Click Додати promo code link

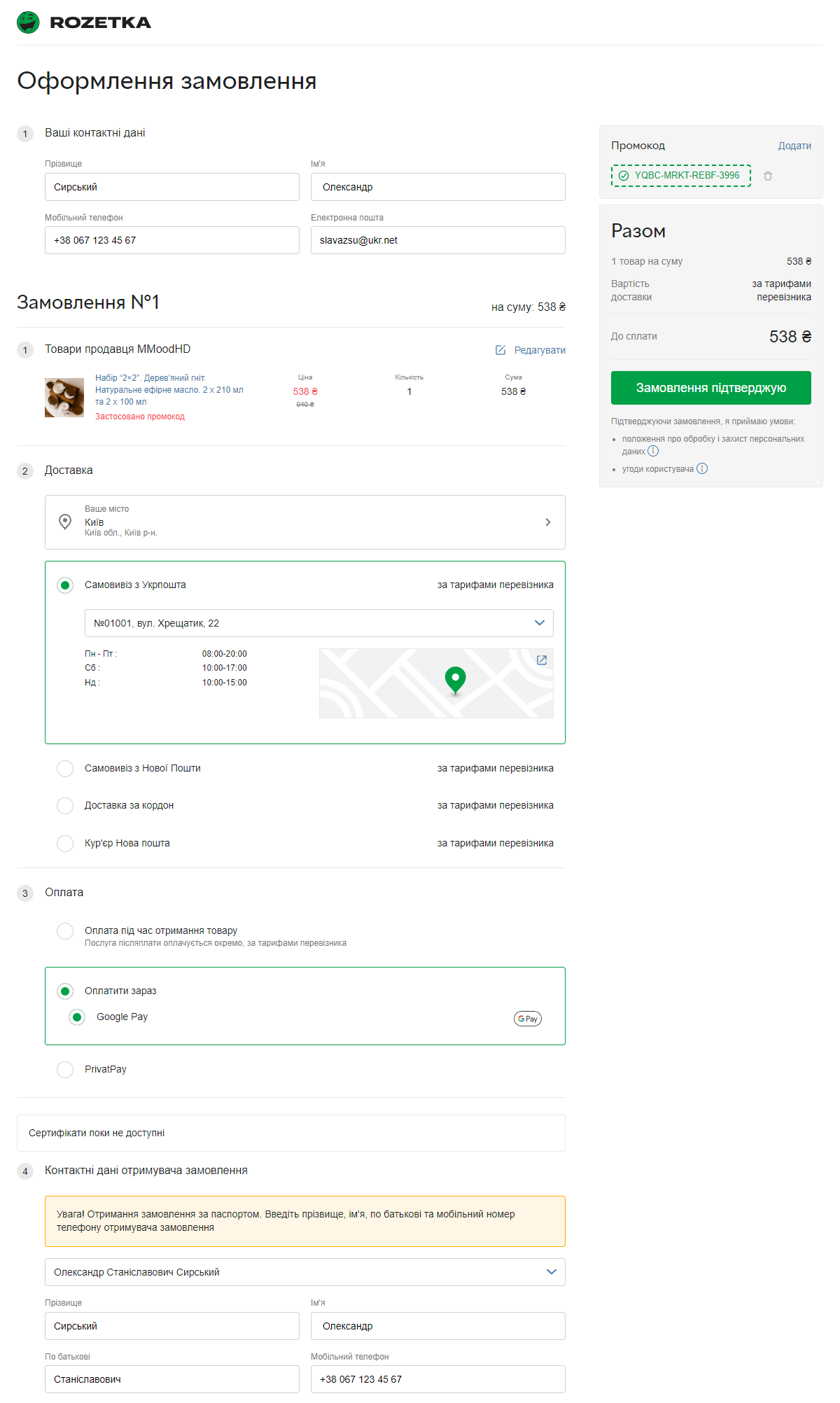[x=794, y=146]
